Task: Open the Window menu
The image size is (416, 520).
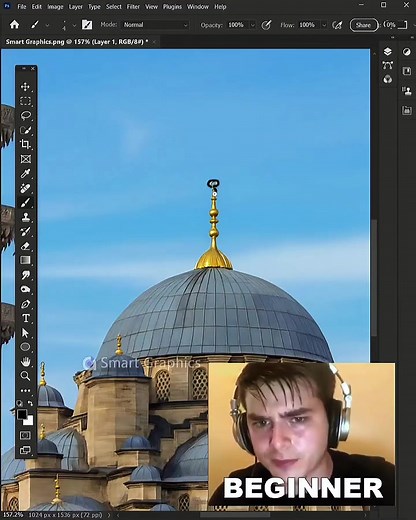Action: [x=198, y=7]
